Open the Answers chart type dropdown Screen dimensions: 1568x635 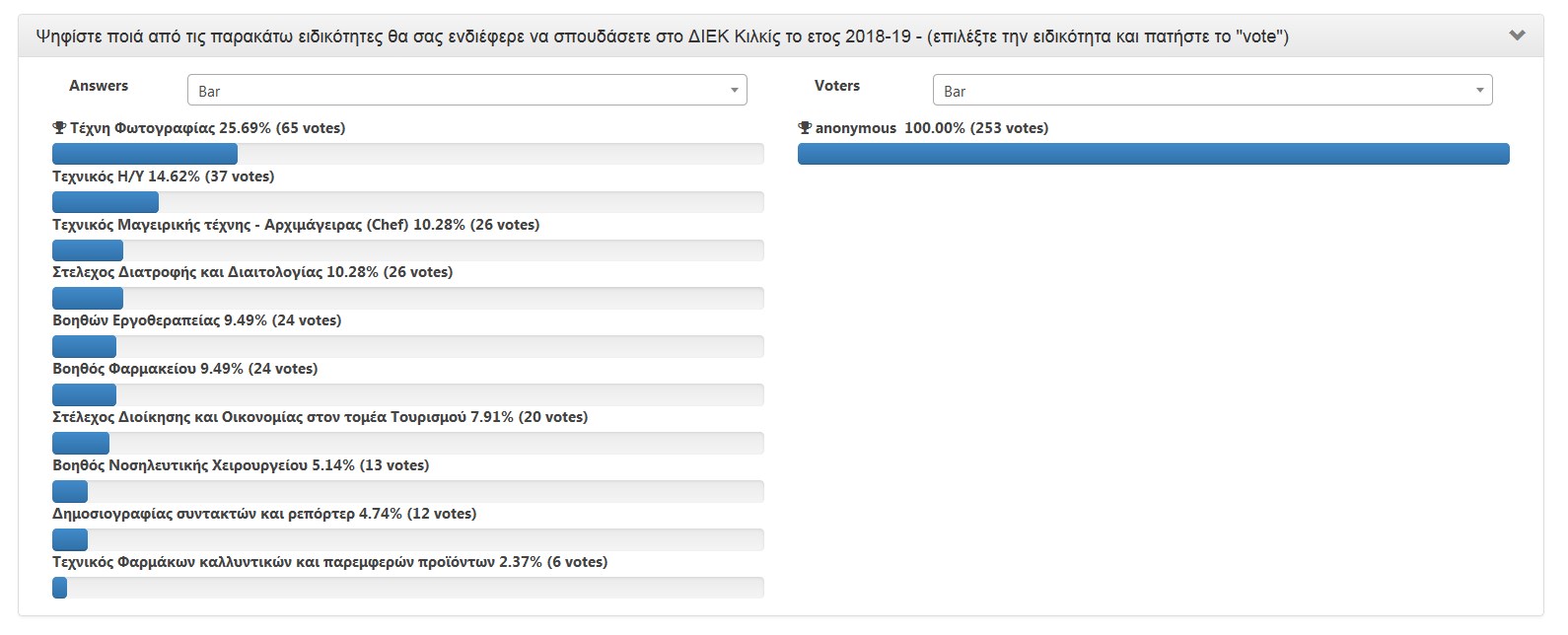click(x=466, y=91)
